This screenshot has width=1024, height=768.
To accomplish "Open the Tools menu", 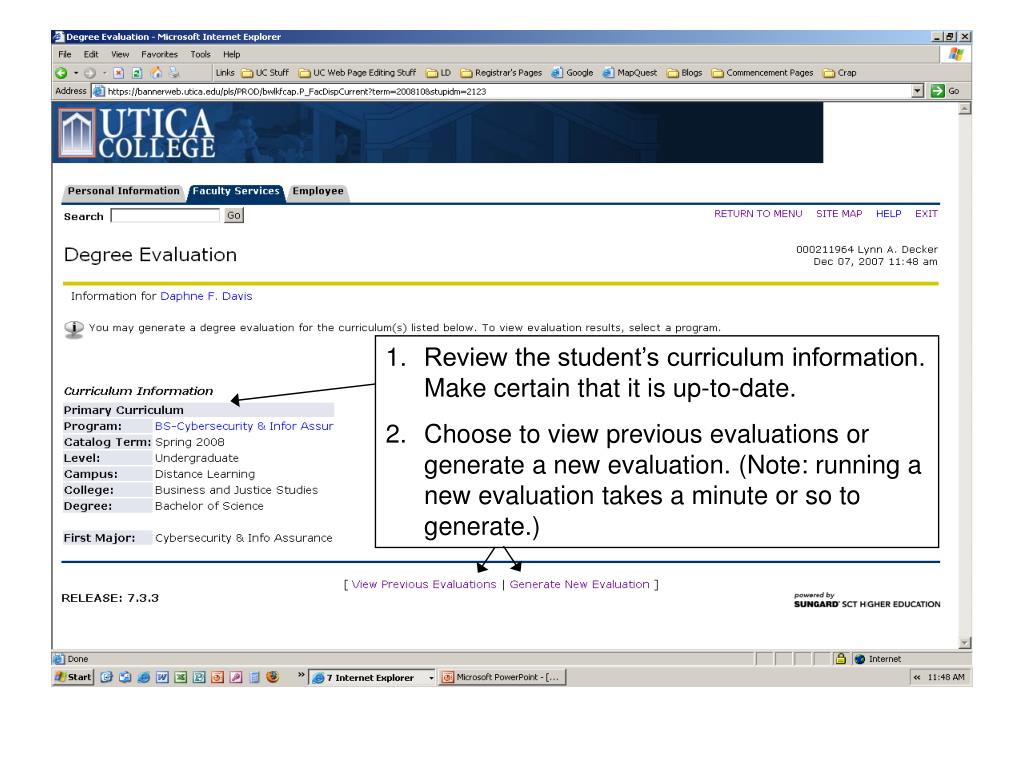I will (x=200, y=55).
